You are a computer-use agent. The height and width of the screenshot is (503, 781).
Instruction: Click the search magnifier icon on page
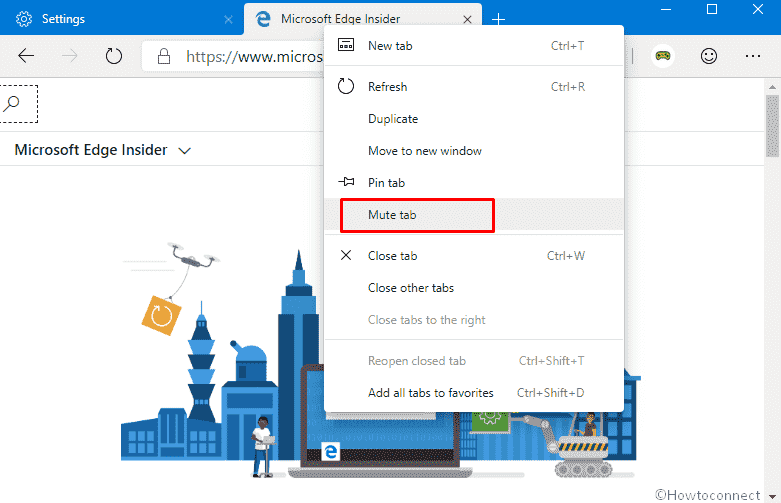tap(11, 104)
